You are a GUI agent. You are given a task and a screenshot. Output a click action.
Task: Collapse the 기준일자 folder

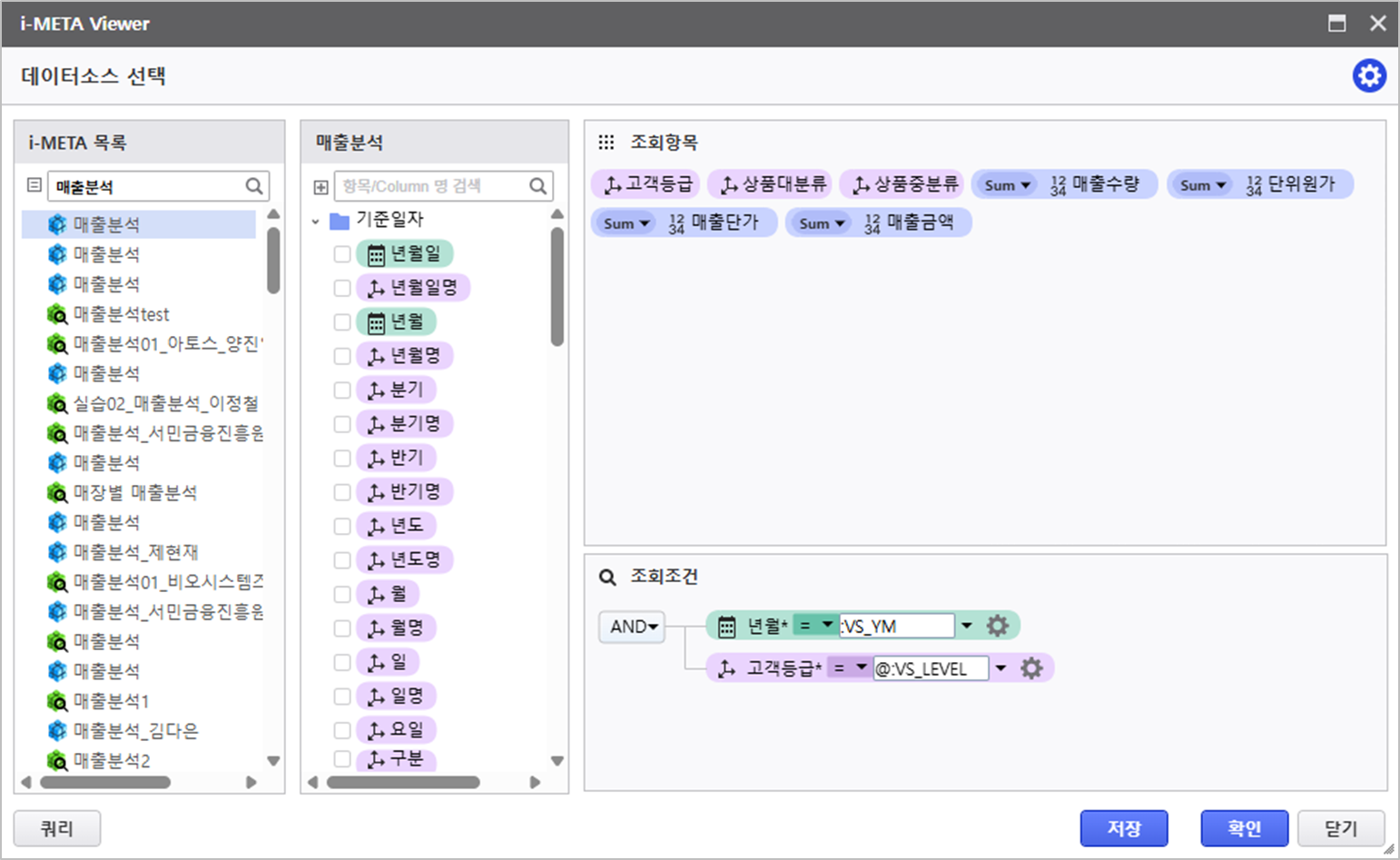(x=316, y=221)
